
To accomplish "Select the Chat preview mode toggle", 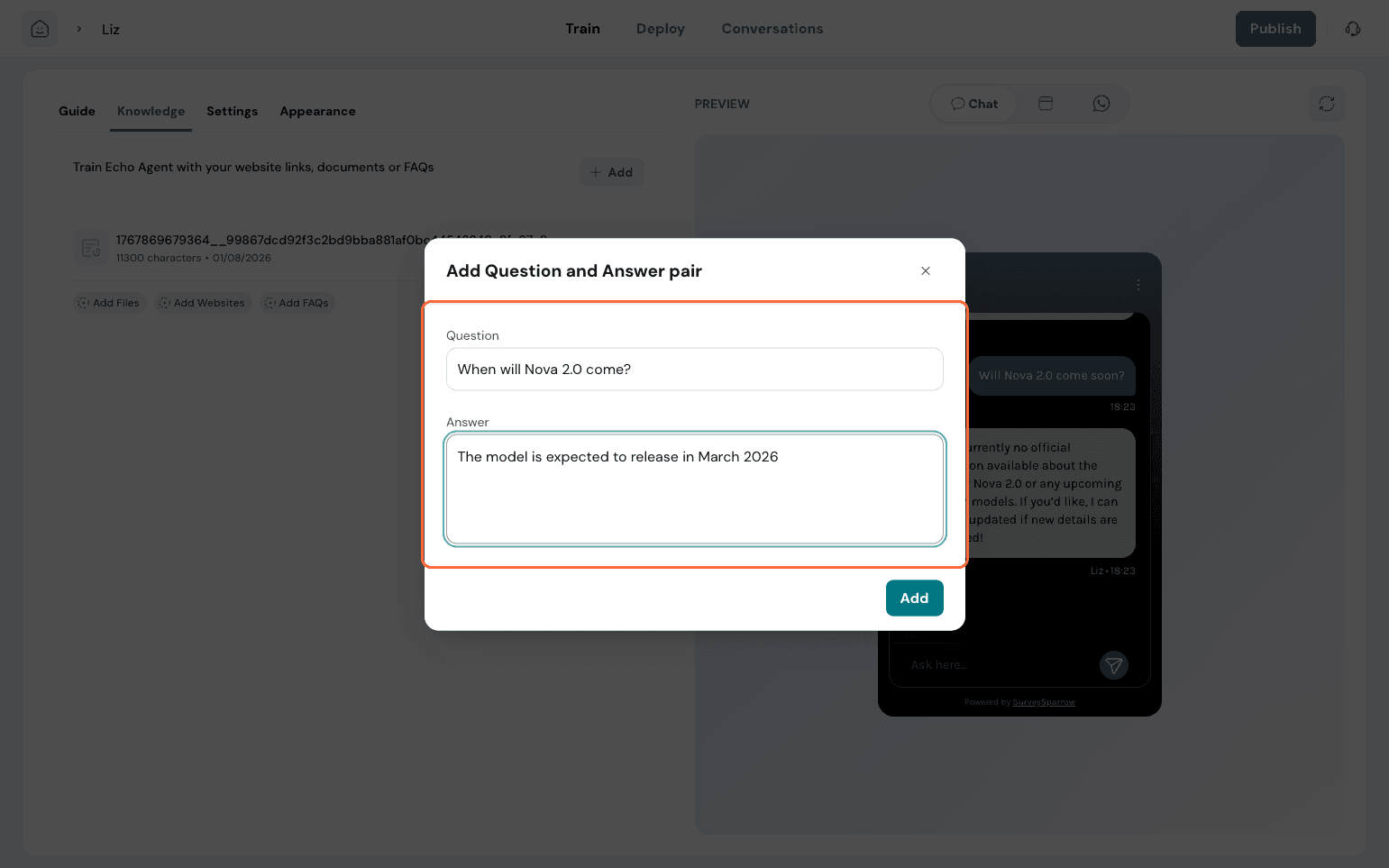I will click(x=974, y=104).
